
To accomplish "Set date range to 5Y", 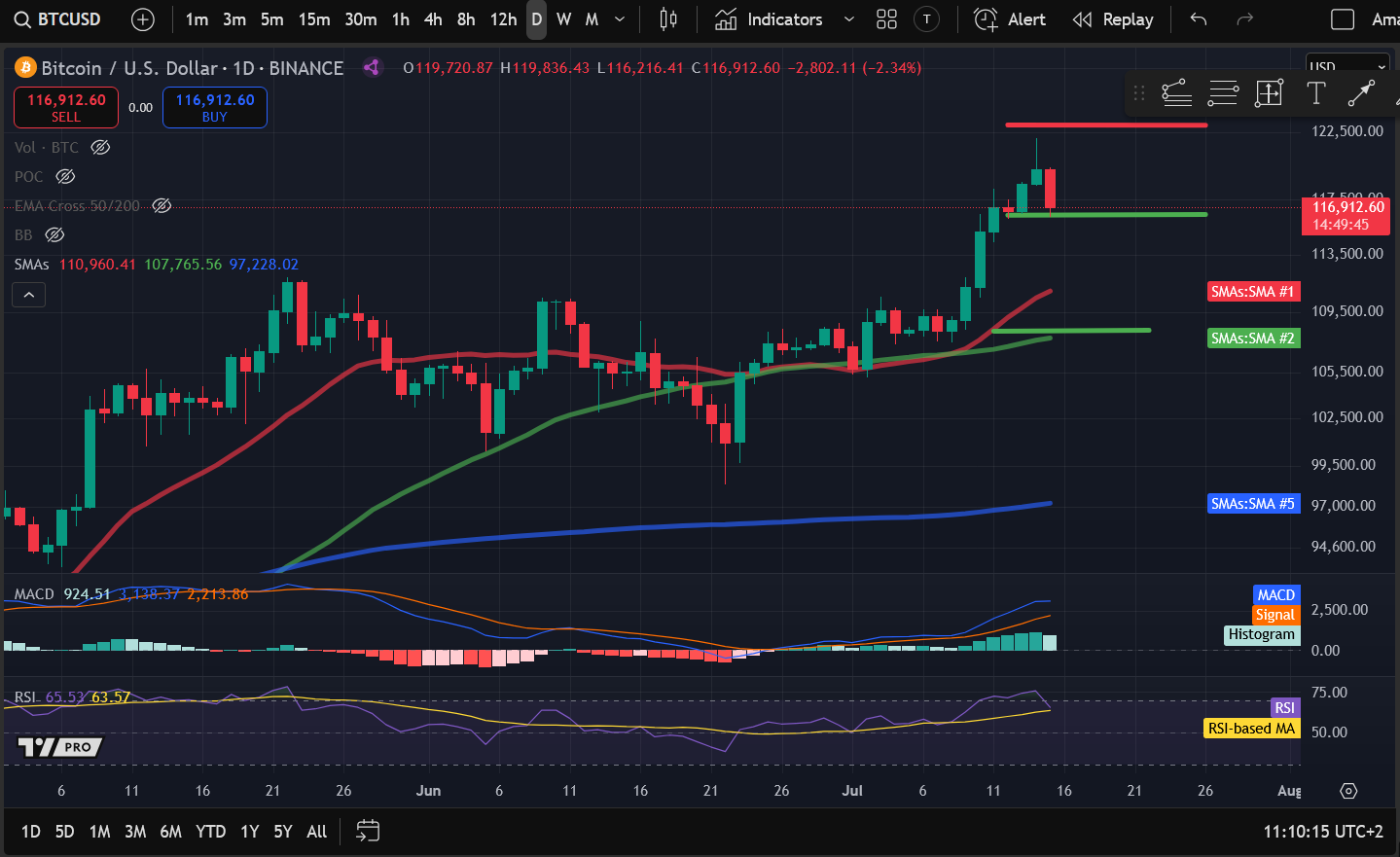I will 283,831.
